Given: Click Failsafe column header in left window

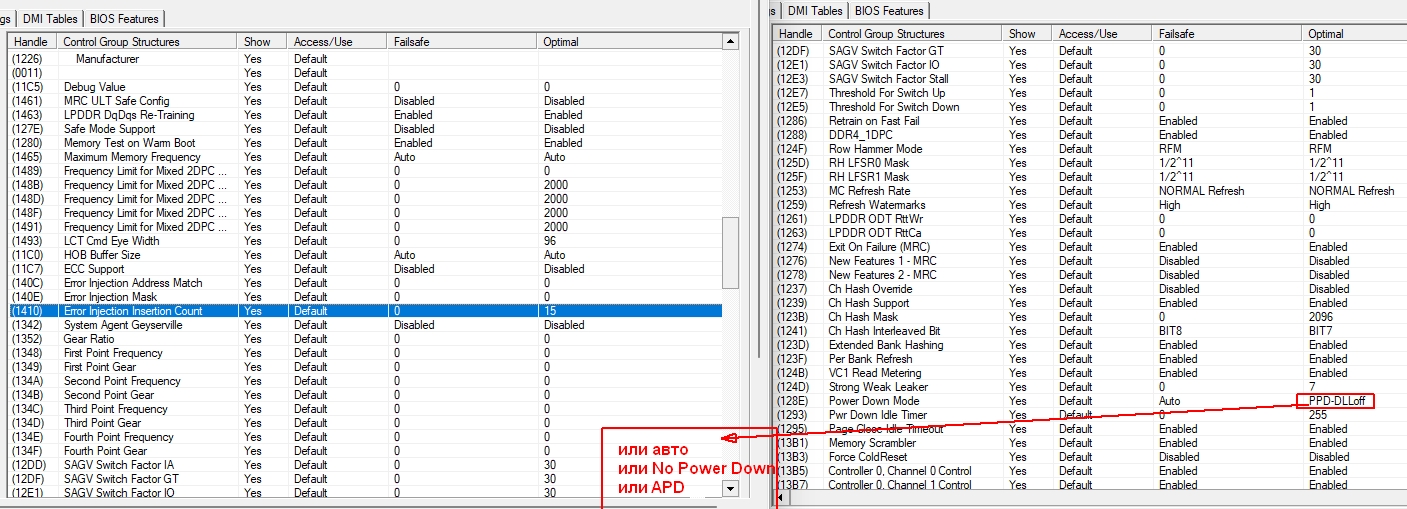Looking at the screenshot, I should click(x=463, y=42).
